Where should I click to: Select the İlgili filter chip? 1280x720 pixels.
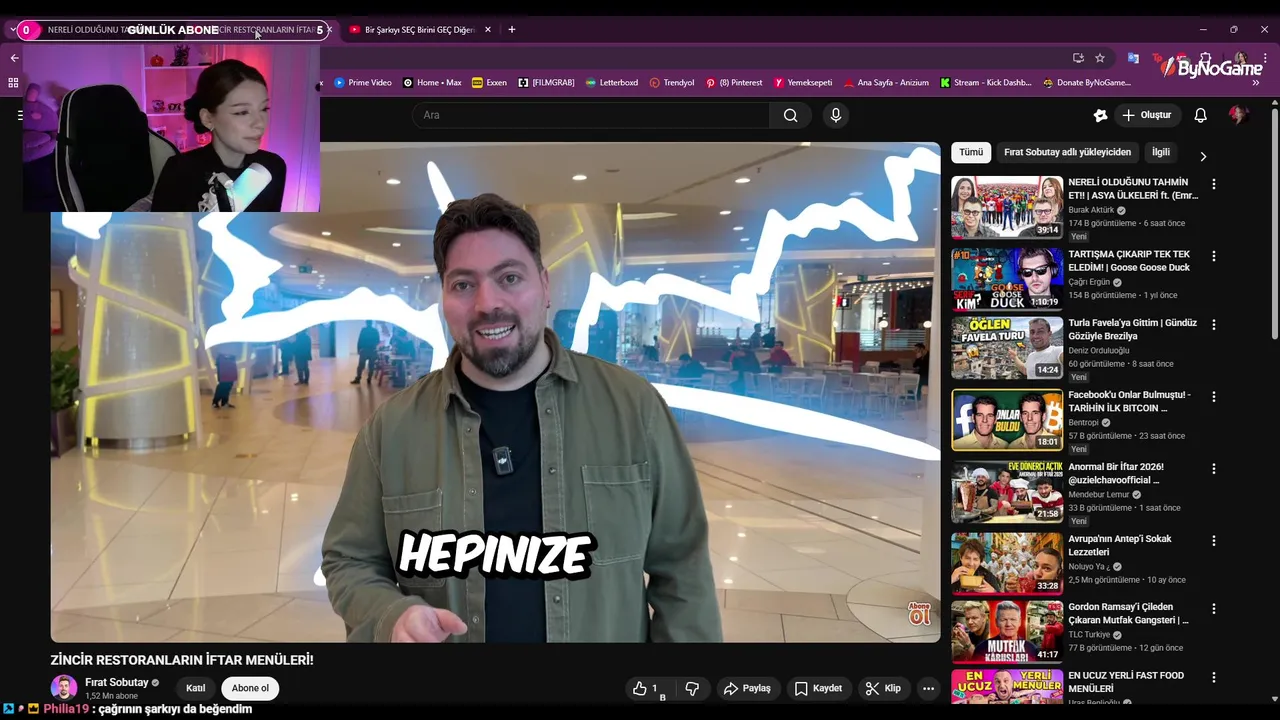coord(1160,152)
